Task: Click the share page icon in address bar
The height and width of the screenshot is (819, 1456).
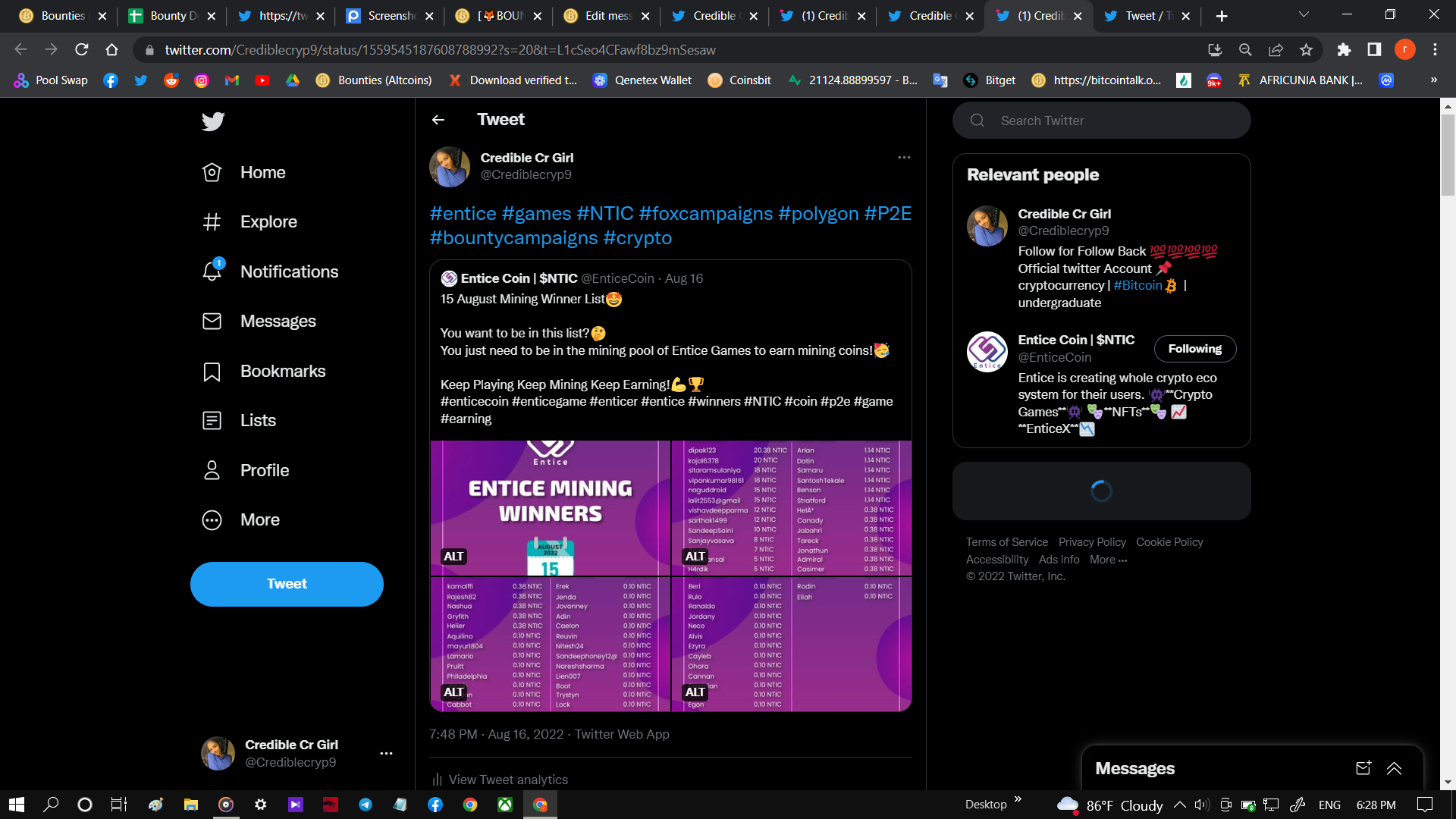Action: click(x=1276, y=49)
